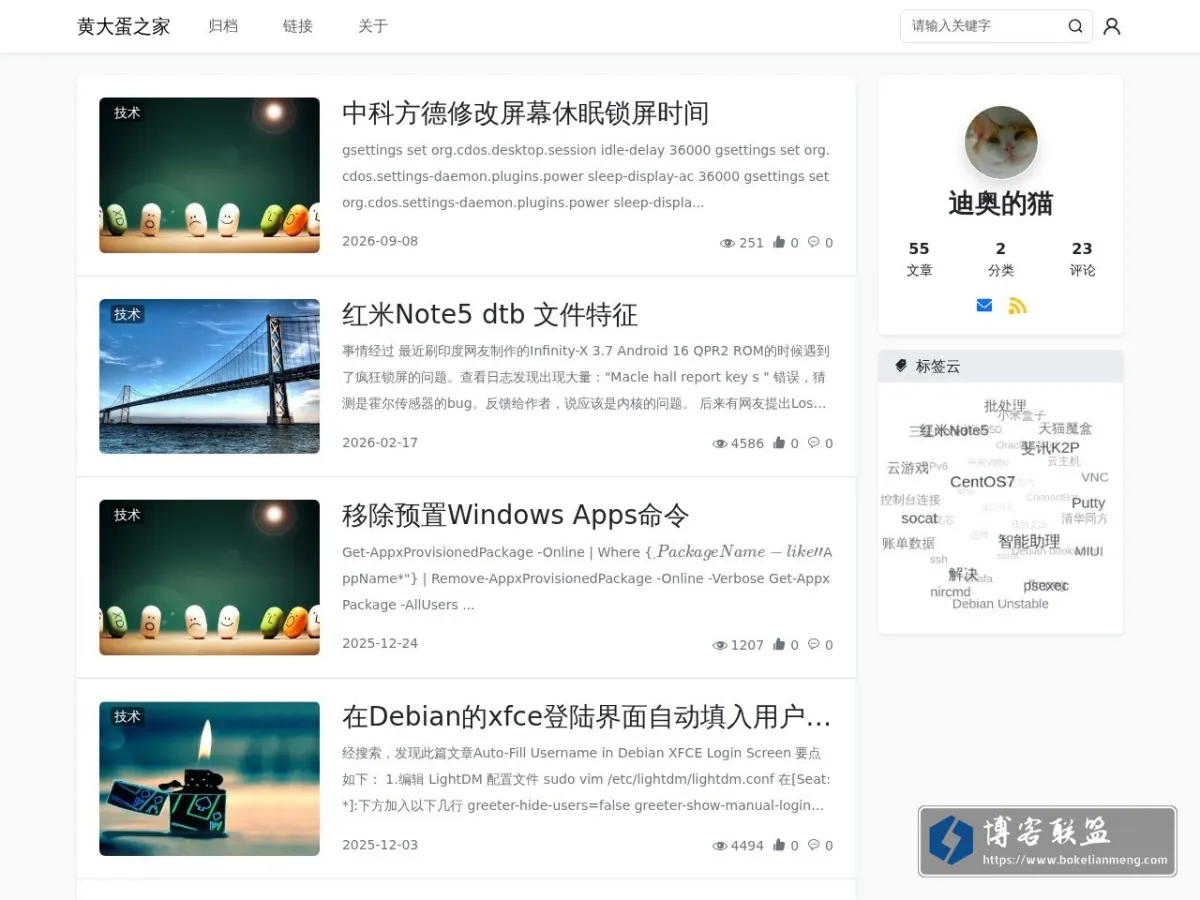The image size is (1200, 900).
Task: Open article 在Debian的xfce登陆界面自动填入用户
Action: tap(586, 717)
